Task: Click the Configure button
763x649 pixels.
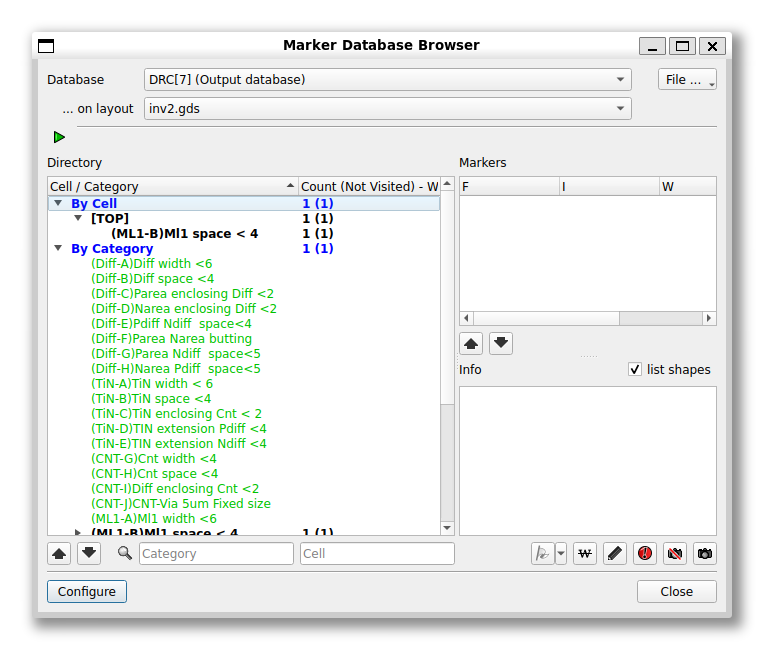Action: pyautogui.click(x=87, y=592)
